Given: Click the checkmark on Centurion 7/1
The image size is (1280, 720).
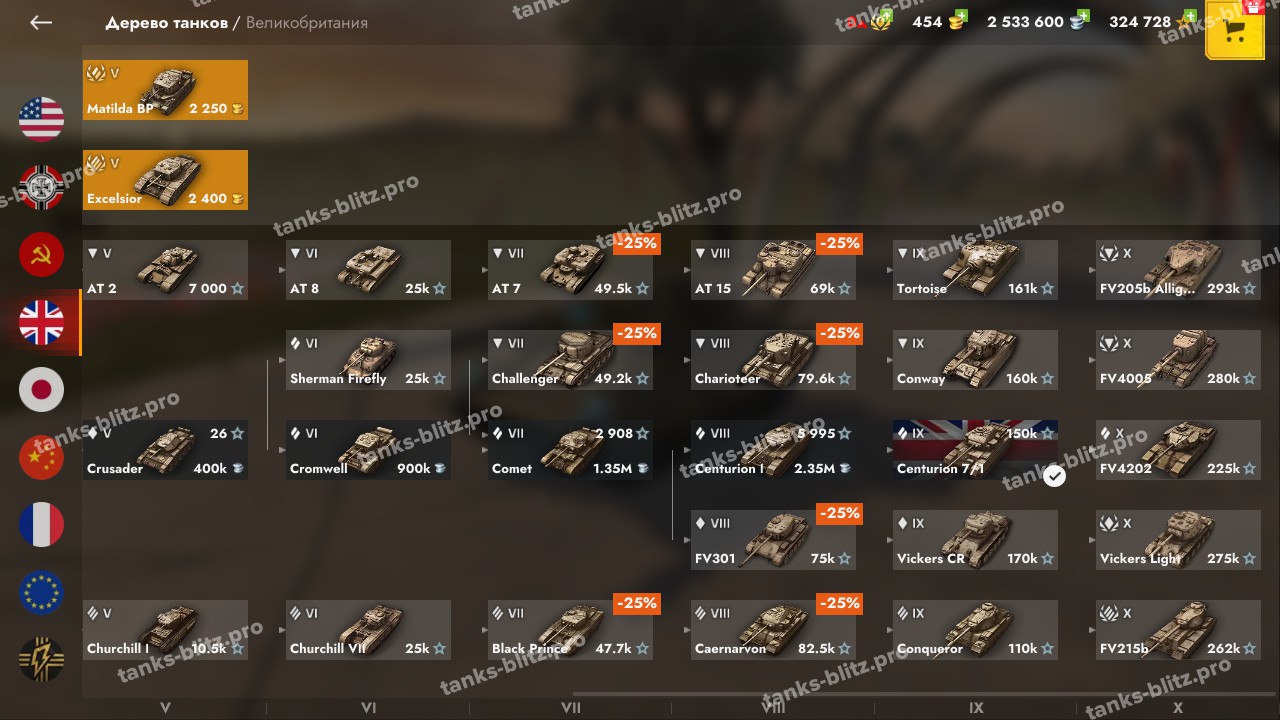Looking at the screenshot, I should pos(1054,476).
